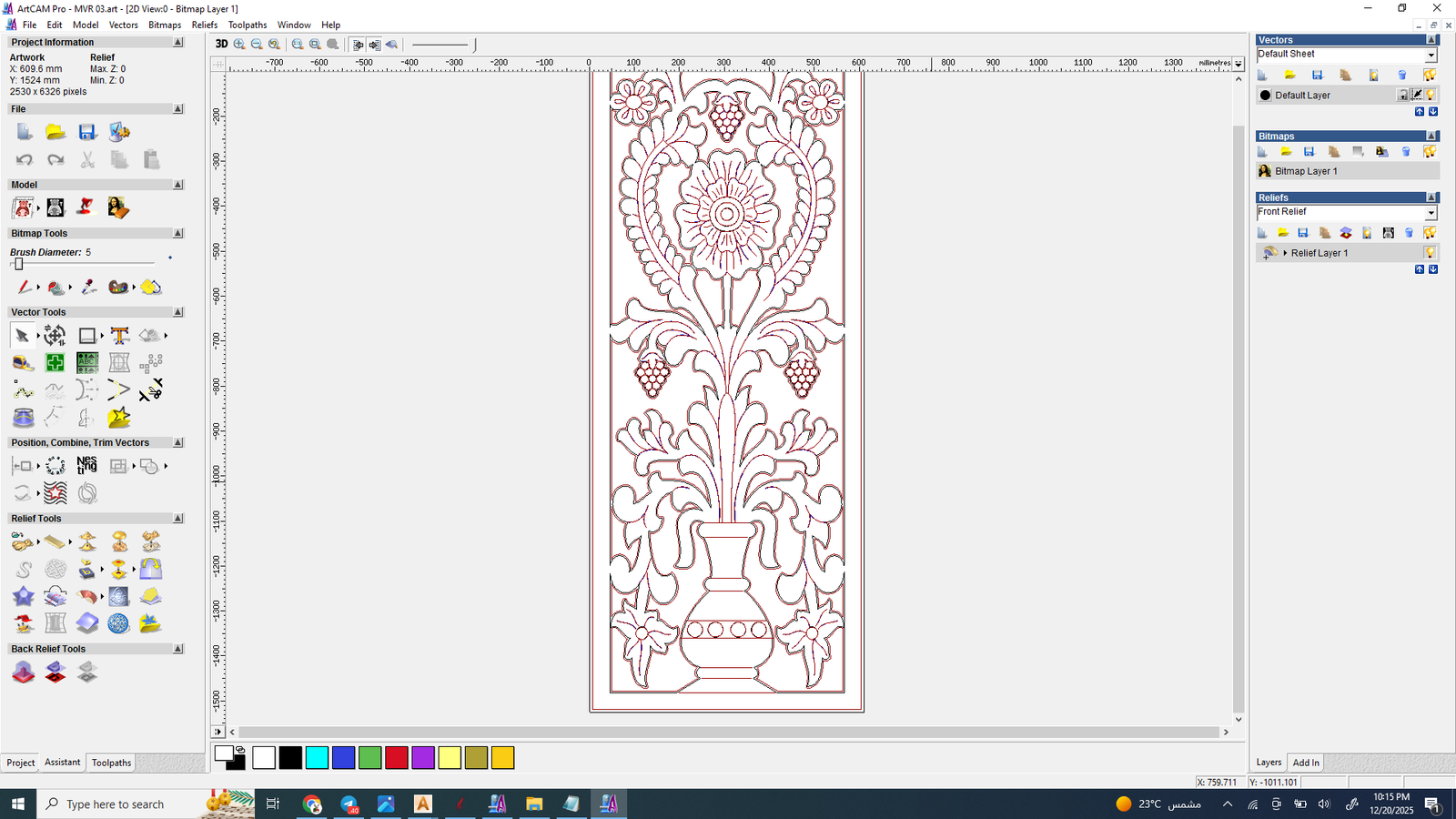
Task: Toggle Relief Layer 1 visibility bulb
Action: coord(1431,253)
